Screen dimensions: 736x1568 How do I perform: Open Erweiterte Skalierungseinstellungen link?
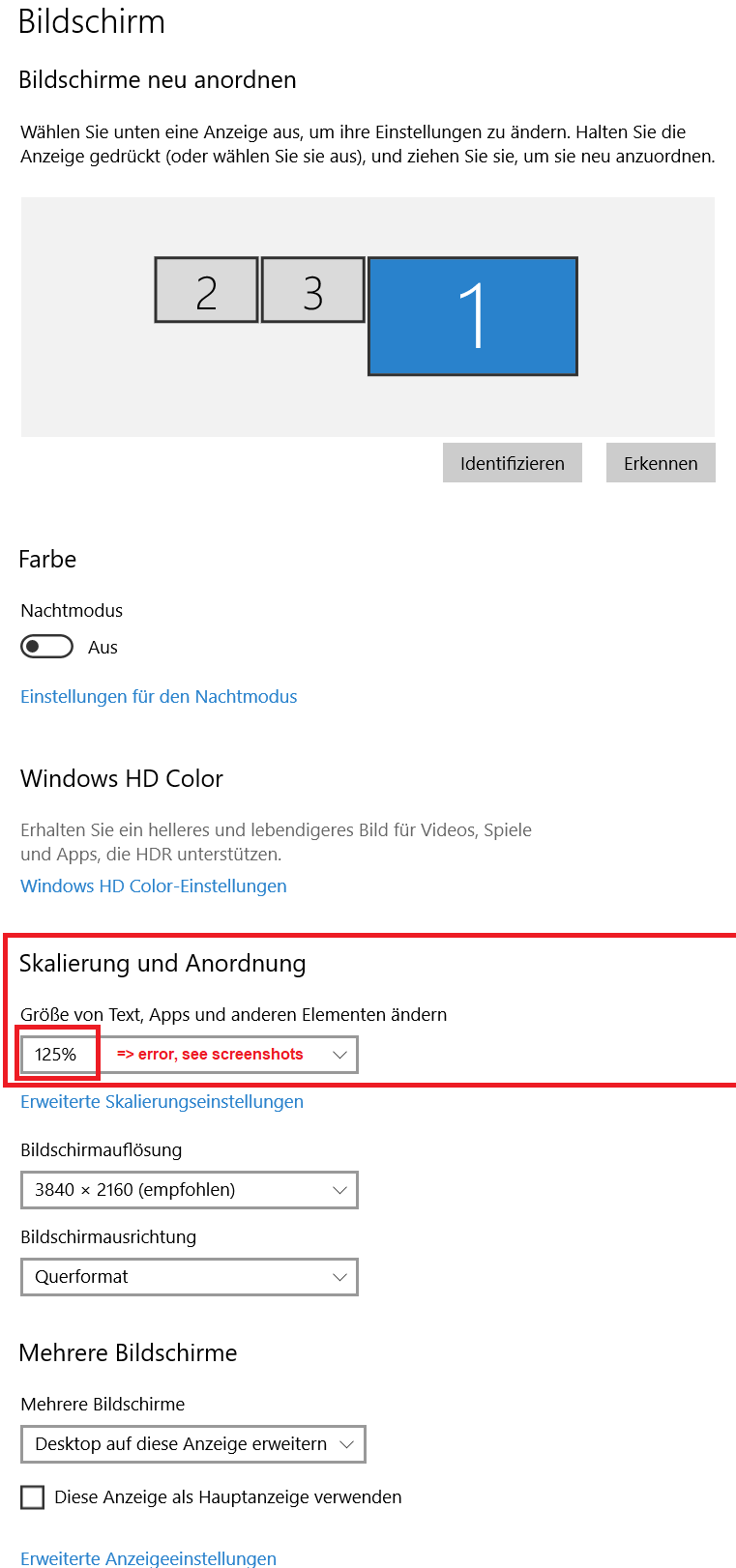coord(162,1101)
